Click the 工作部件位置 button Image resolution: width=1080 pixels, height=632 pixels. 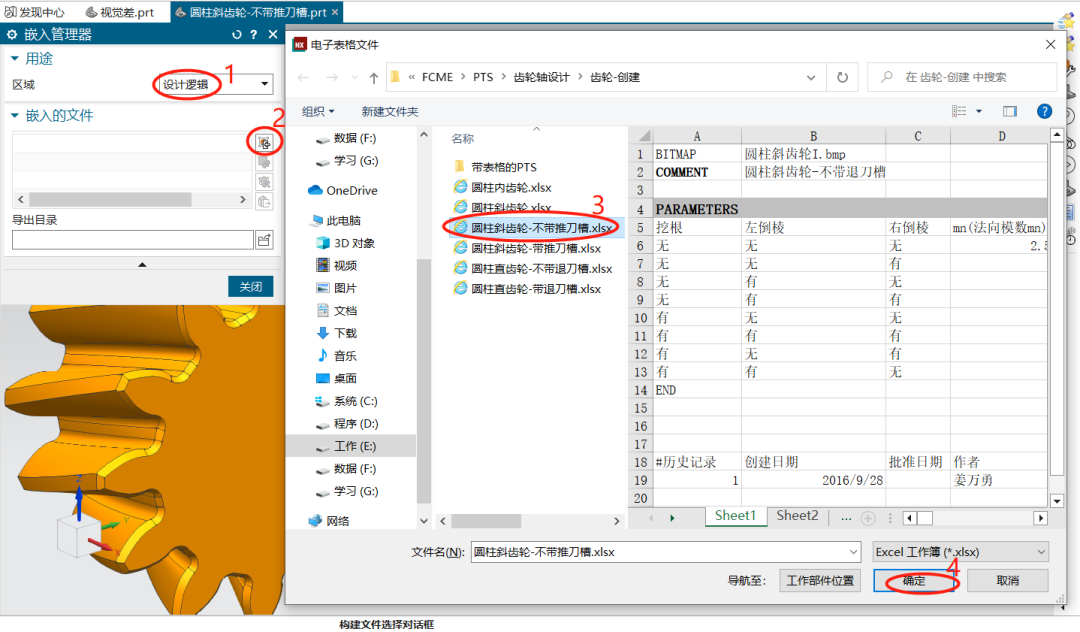pyautogui.click(x=820, y=581)
